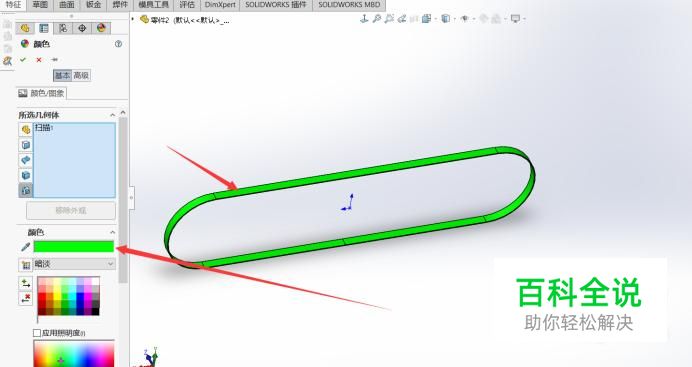Click the scroll-up arrow of the property panel
Image resolution: width=692 pixels, height=367 pixels.
coord(123,112)
